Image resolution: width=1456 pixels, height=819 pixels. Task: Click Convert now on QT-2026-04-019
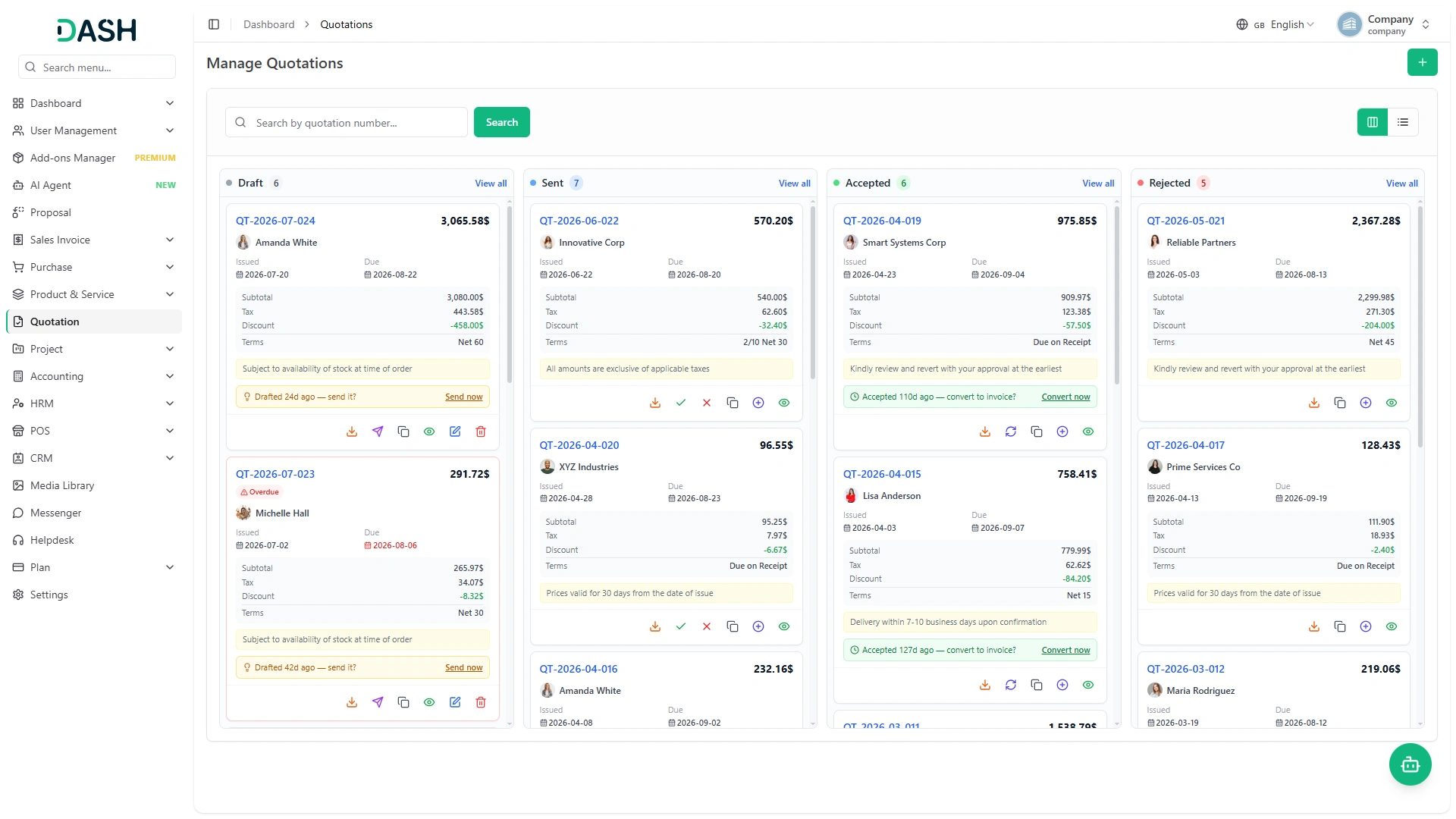(x=1065, y=397)
